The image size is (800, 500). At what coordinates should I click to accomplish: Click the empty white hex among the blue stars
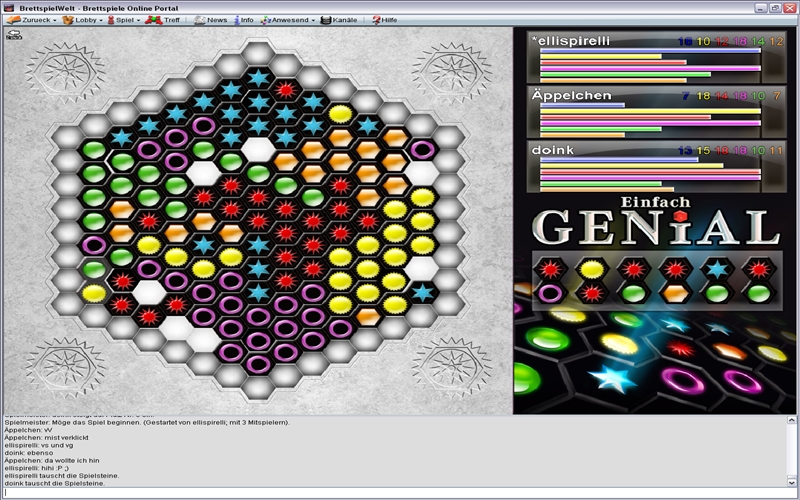pyautogui.click(x=258, y=149)
